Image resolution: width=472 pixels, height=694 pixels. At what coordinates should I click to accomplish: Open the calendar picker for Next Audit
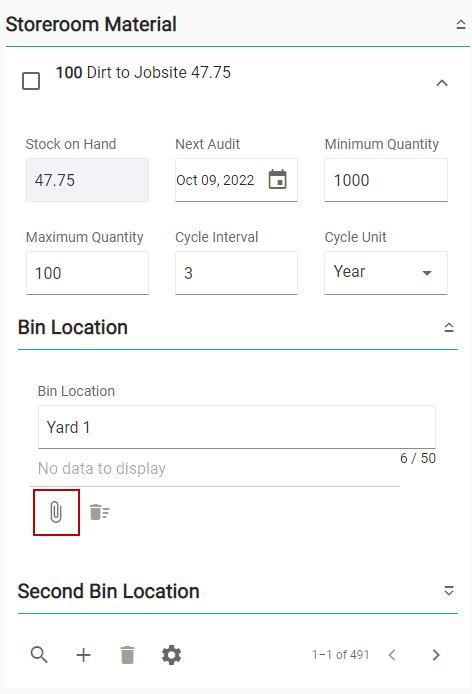click(x=278, y=180)
